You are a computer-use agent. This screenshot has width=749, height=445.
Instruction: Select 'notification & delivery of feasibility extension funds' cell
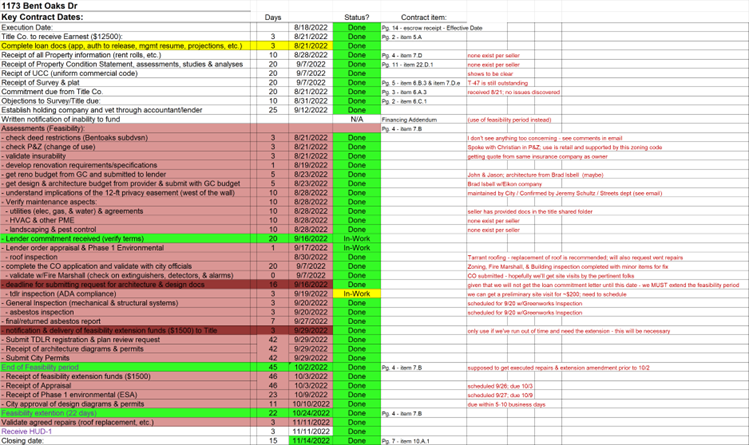click(x=125, y=330)
